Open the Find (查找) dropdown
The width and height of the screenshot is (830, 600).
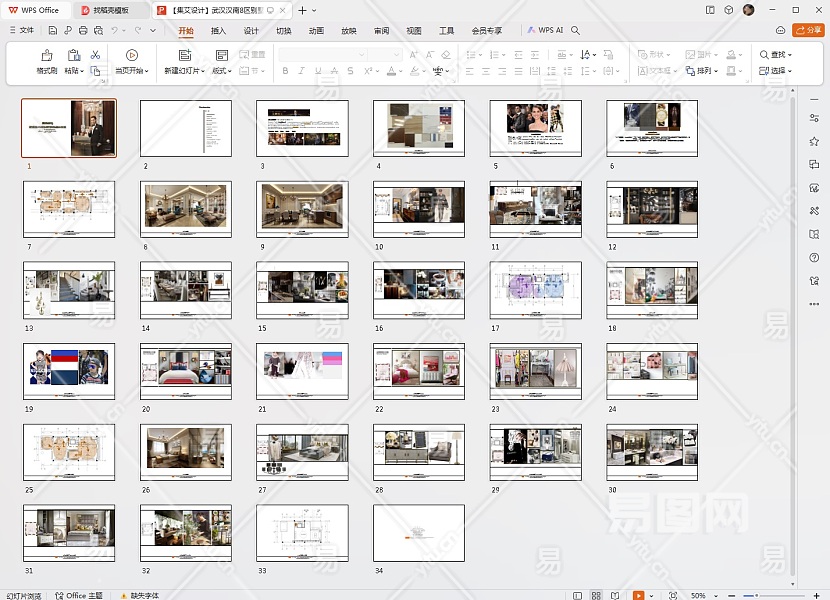point(776,55)
